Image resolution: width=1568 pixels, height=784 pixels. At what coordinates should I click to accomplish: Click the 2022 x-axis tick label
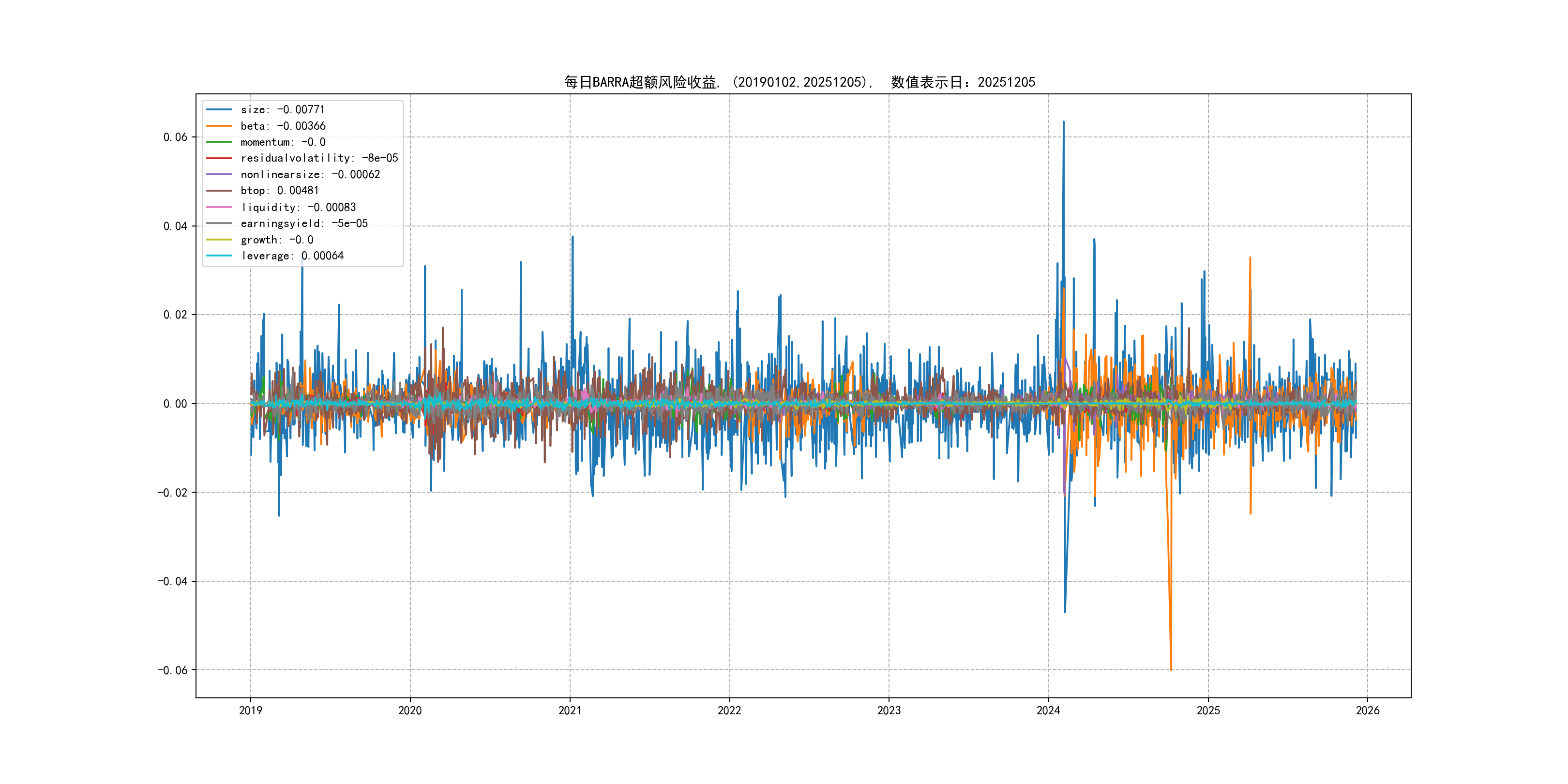[729, 710]
